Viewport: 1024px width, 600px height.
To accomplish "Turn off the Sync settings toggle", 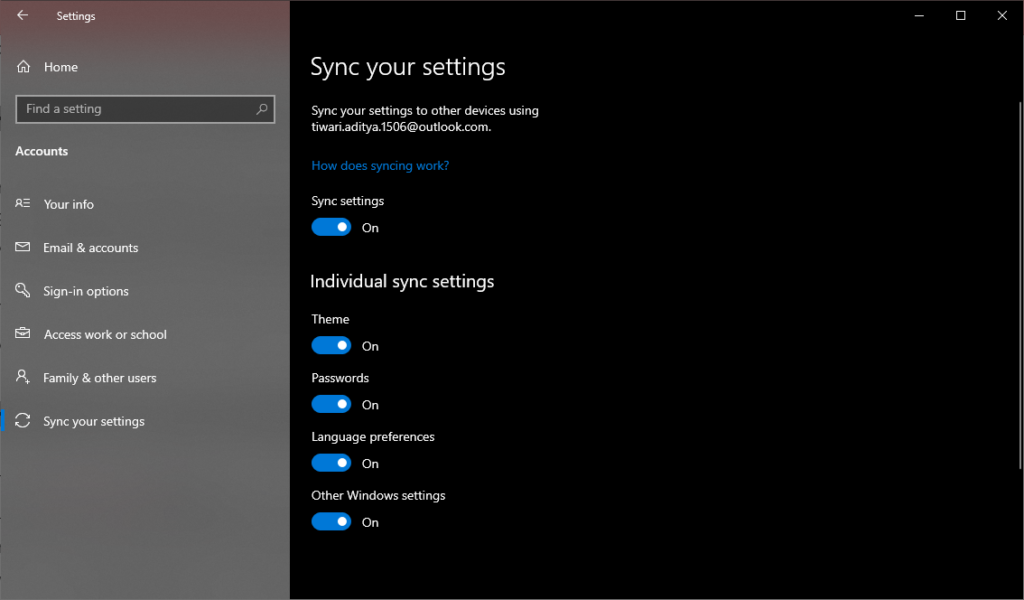I will pos(331,227).
